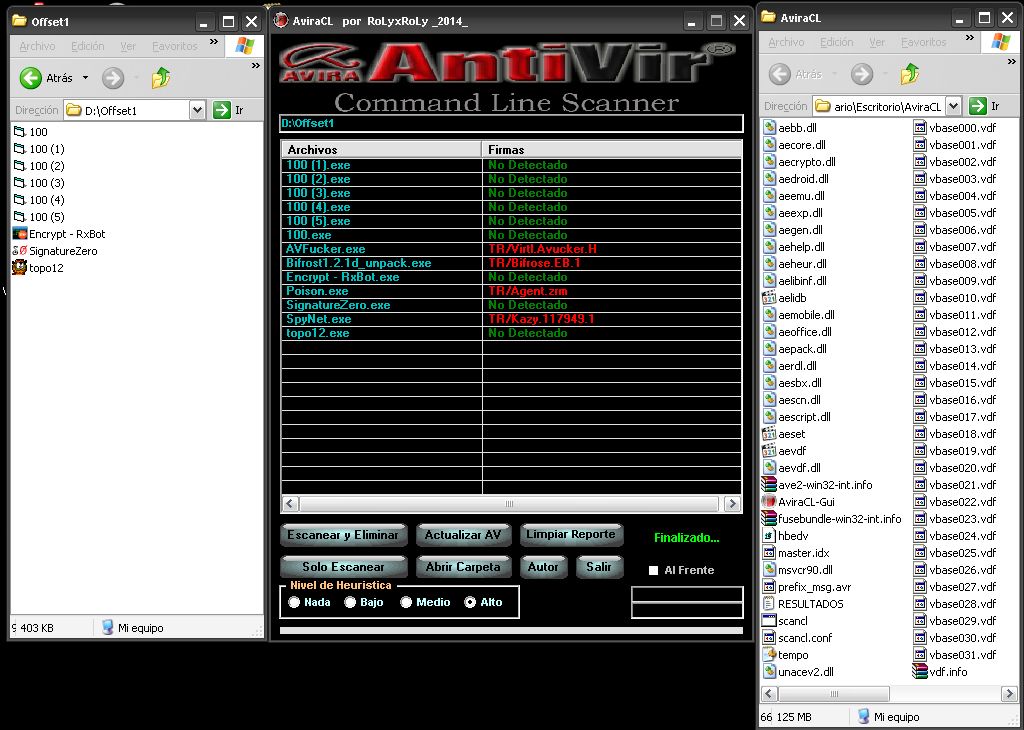The width and height of the screenshot is (1024, 730).
Task: Click the Salir button
Action: click(x=599, y=567)
